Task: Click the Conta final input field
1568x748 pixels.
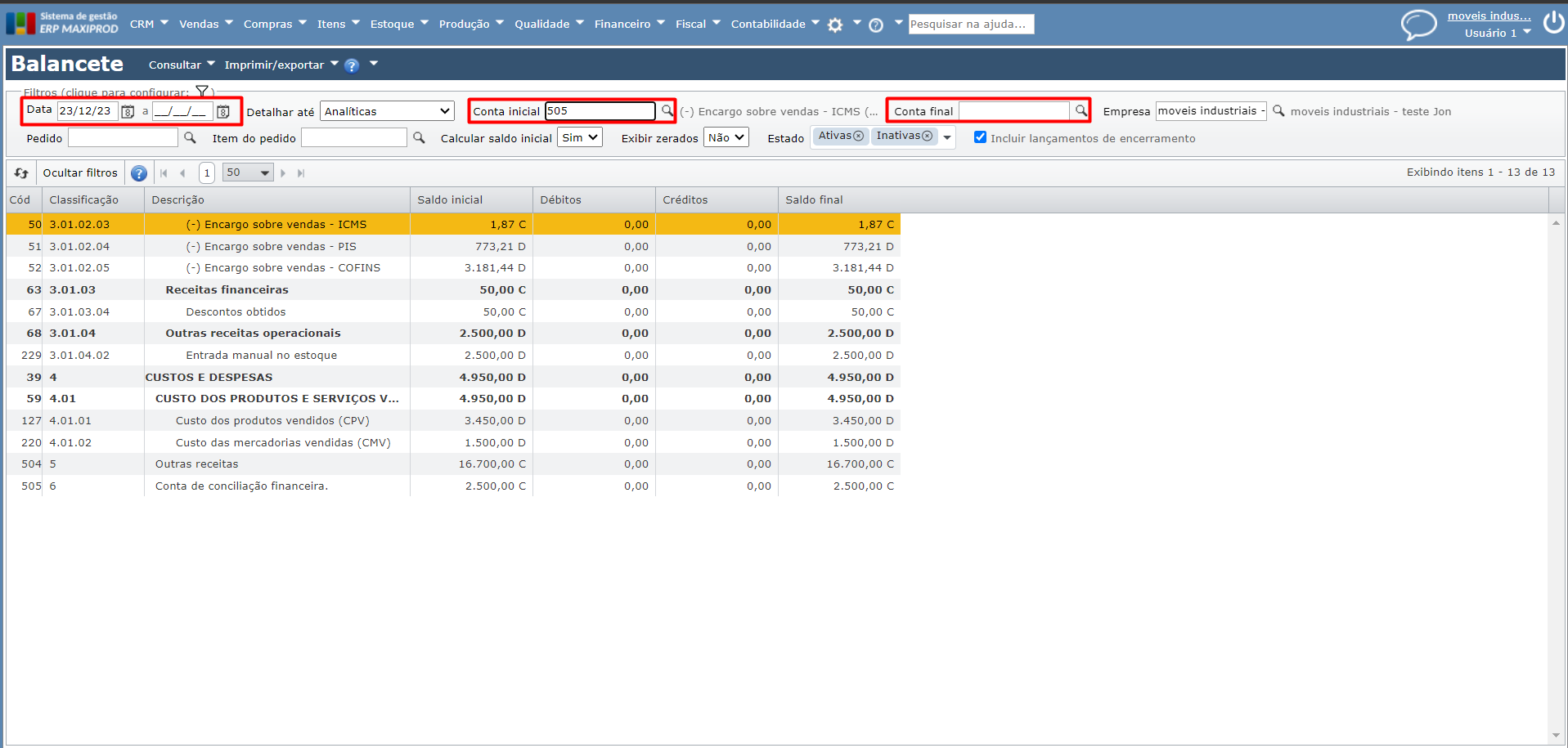Action: click(x=1013, y=111)
